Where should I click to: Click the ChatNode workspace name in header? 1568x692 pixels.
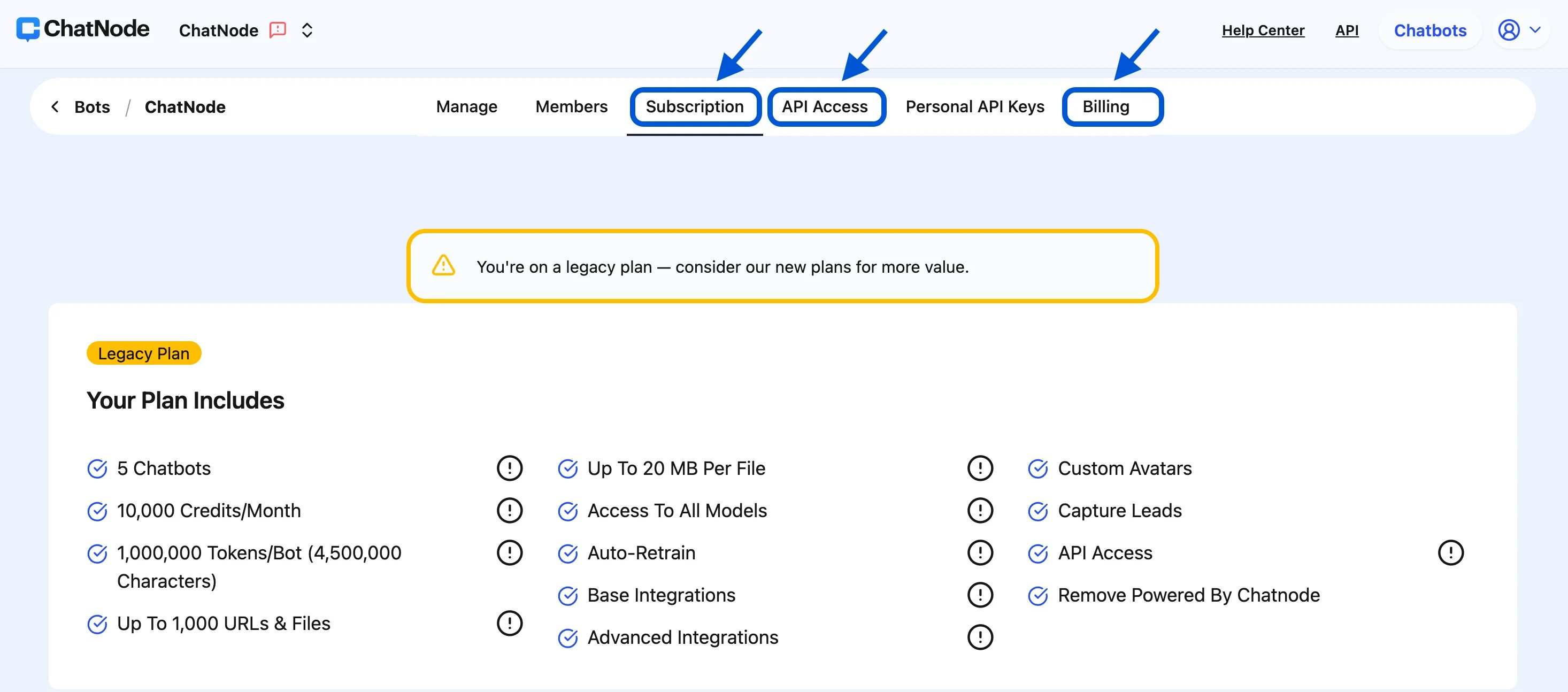[x=219, y=30]
